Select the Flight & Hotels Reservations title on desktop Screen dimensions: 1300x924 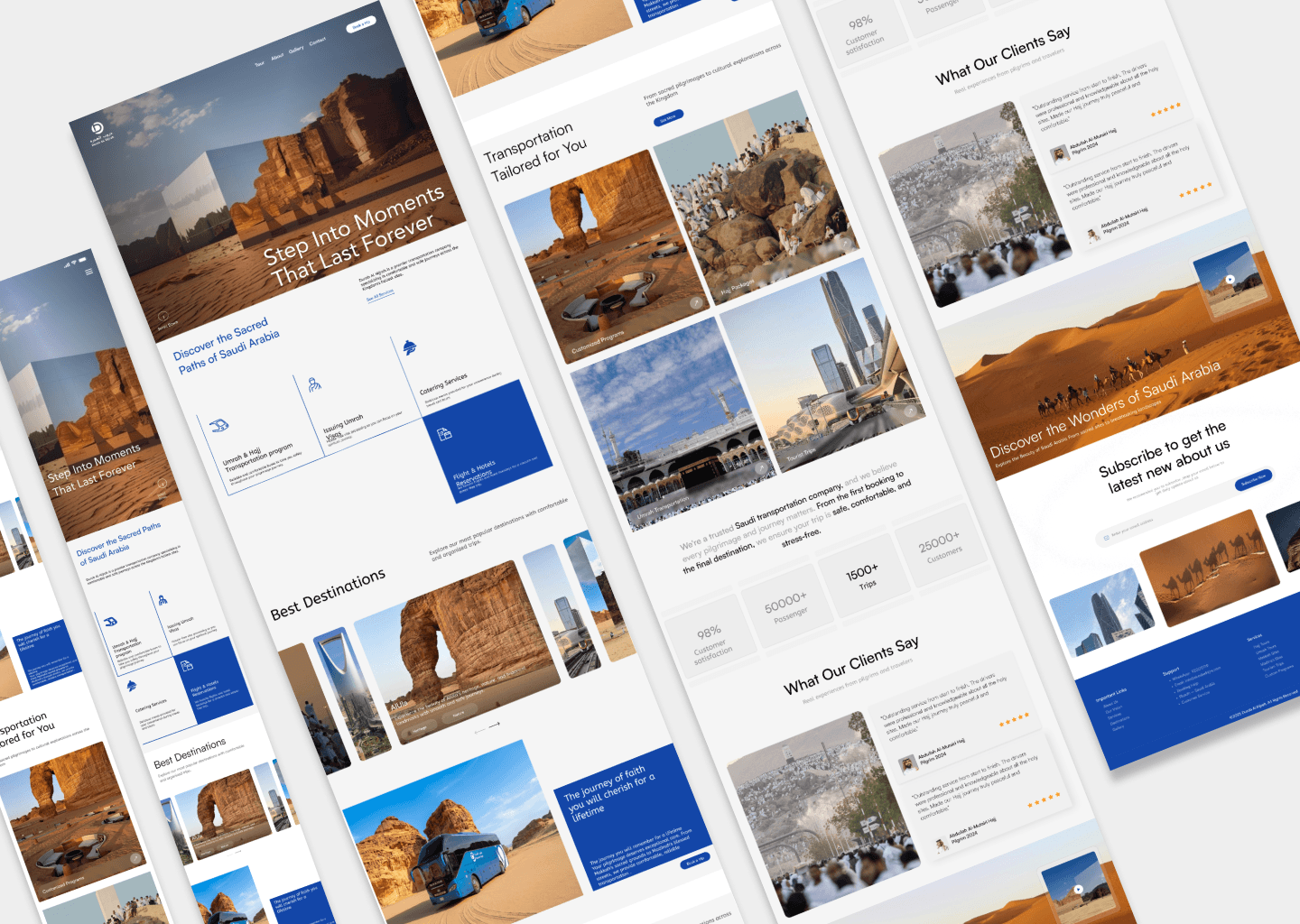475,473
